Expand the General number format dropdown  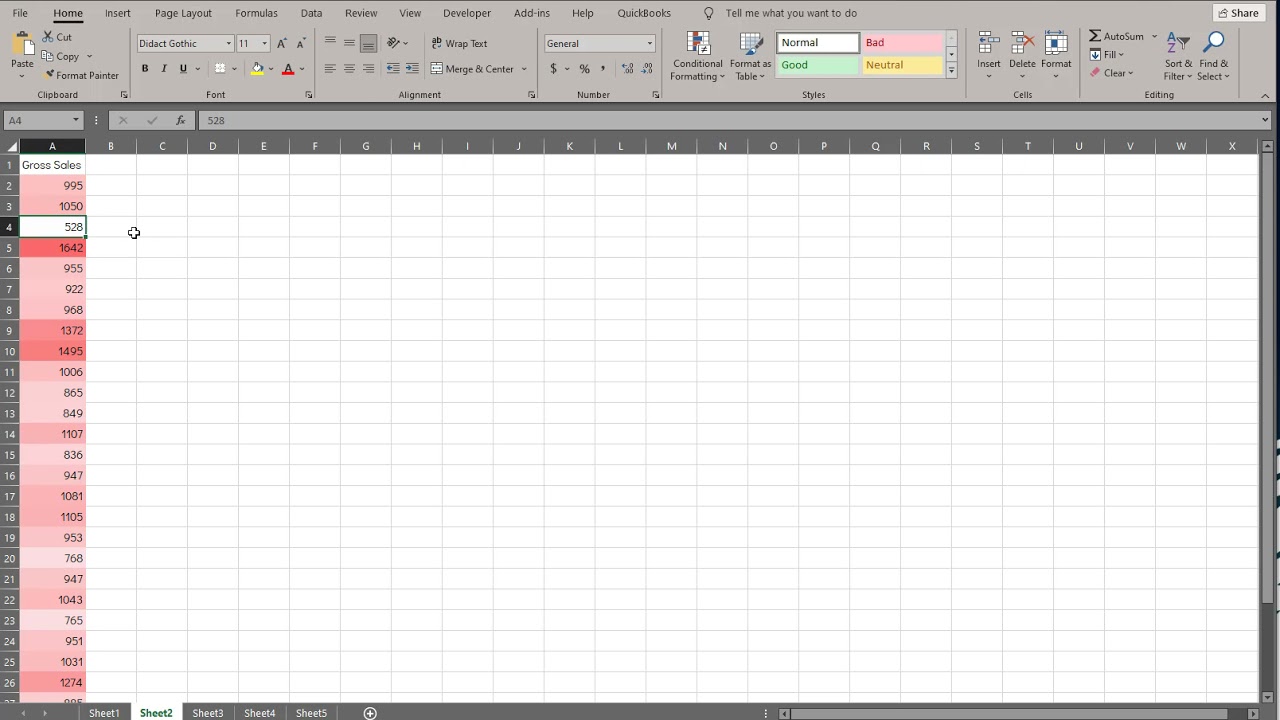[x=650, y=43]
